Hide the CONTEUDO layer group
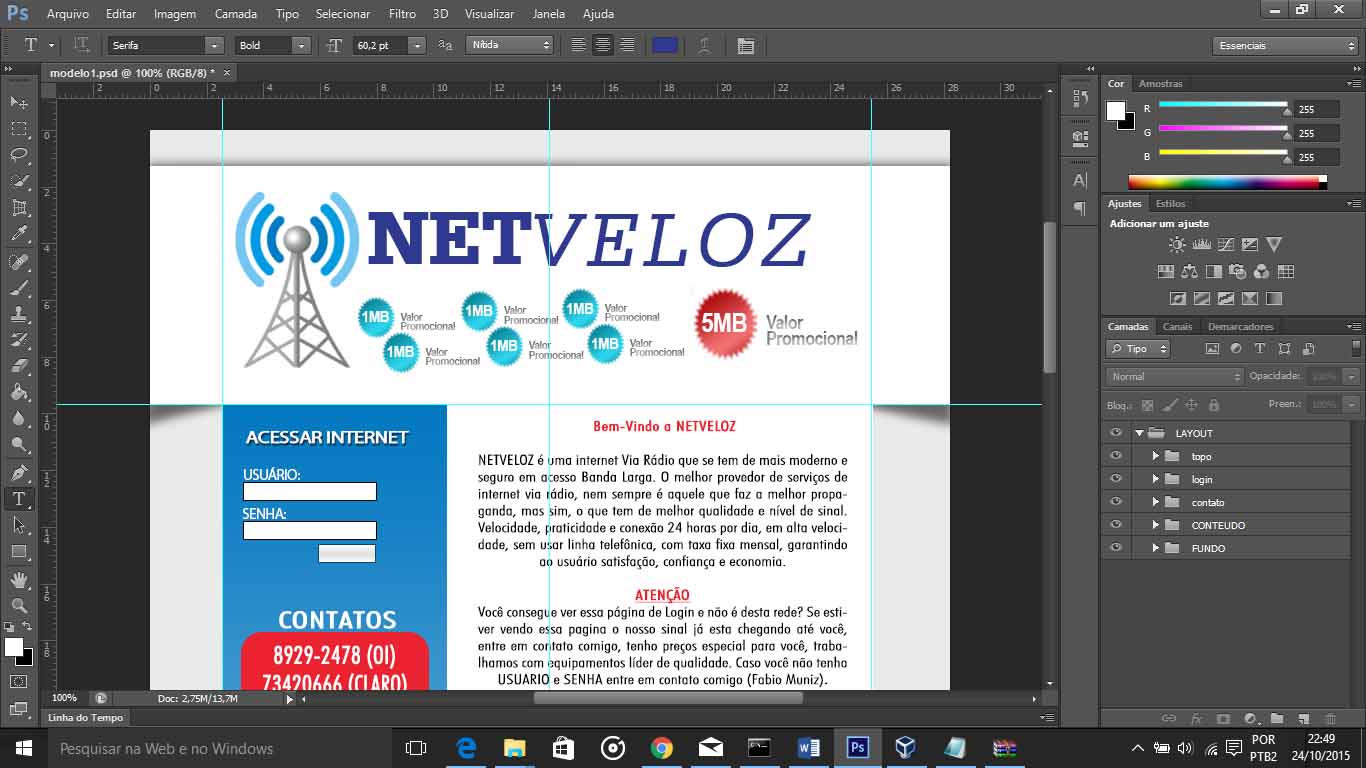The width and height of the screenshot is (1366, 768). [x=1116, y=525]
